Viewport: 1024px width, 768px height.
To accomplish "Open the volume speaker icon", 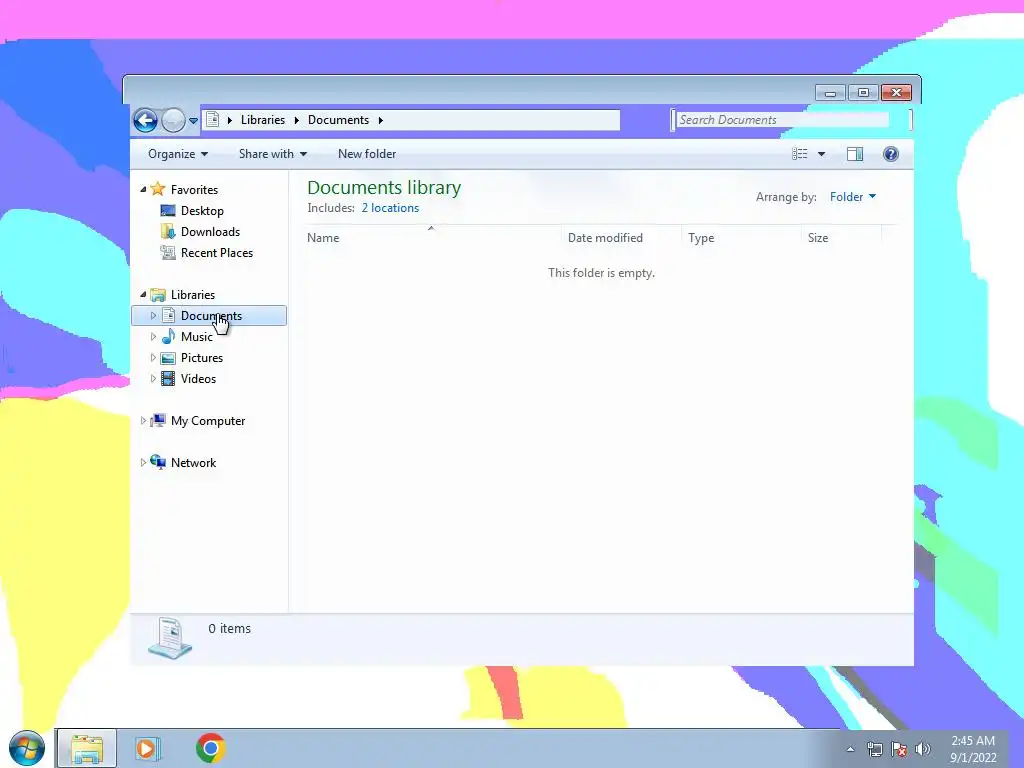I will tap(922, 749).
